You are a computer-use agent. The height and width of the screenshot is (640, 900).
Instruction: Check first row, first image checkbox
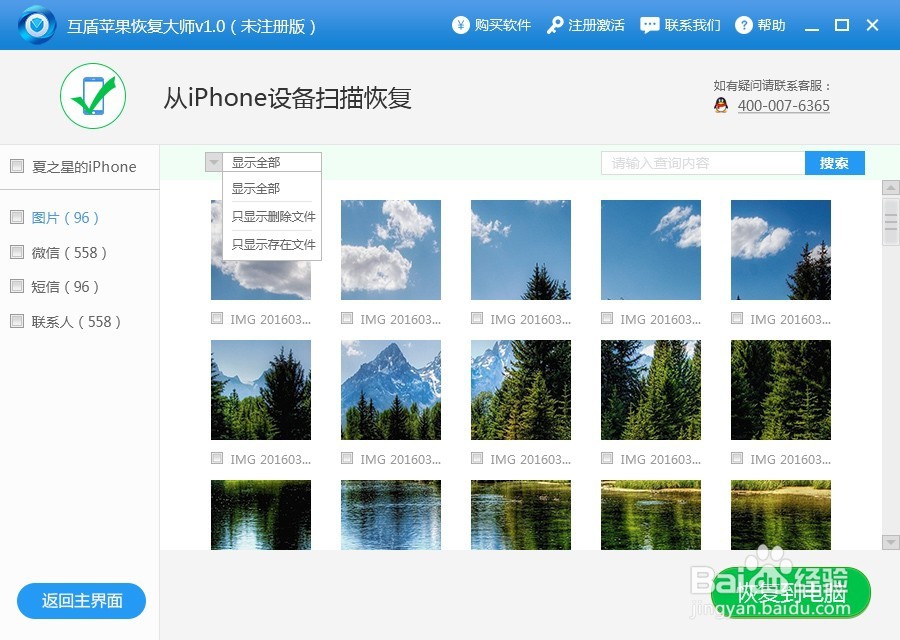(217, 318)
